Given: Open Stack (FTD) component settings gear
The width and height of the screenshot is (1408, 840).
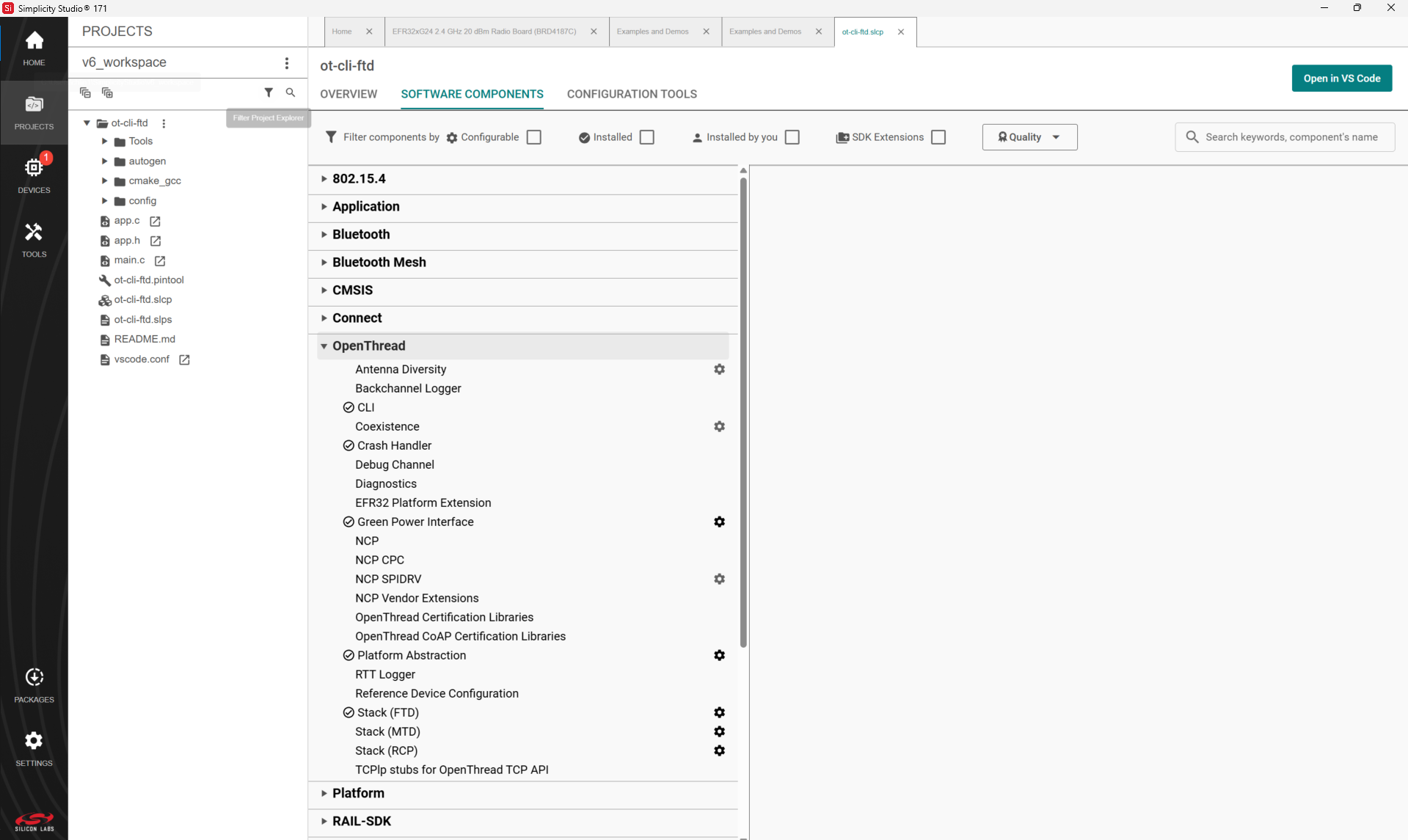Looking at the screenshot, I should 719,712.
